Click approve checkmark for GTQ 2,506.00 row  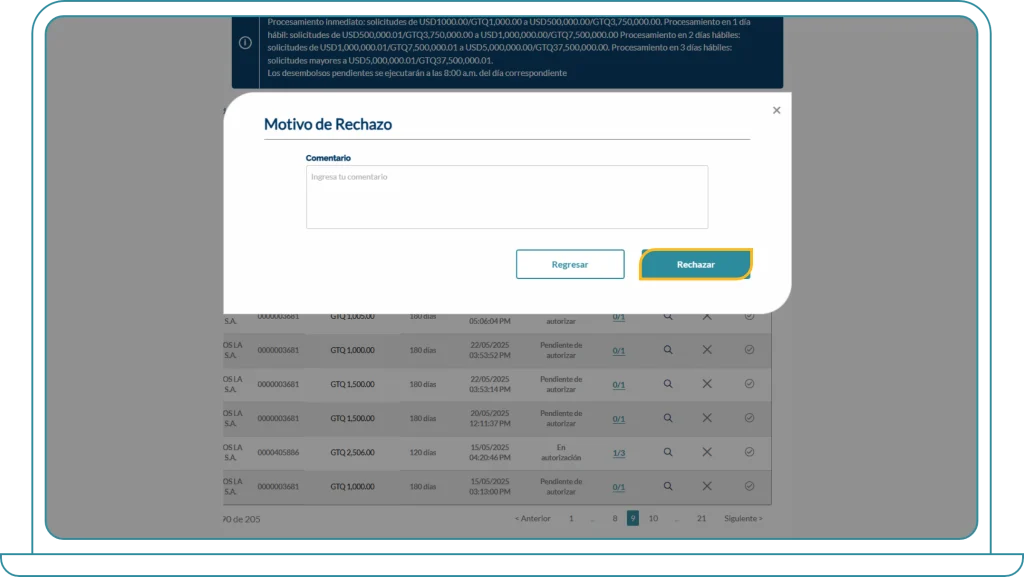(x=749, y=452)
